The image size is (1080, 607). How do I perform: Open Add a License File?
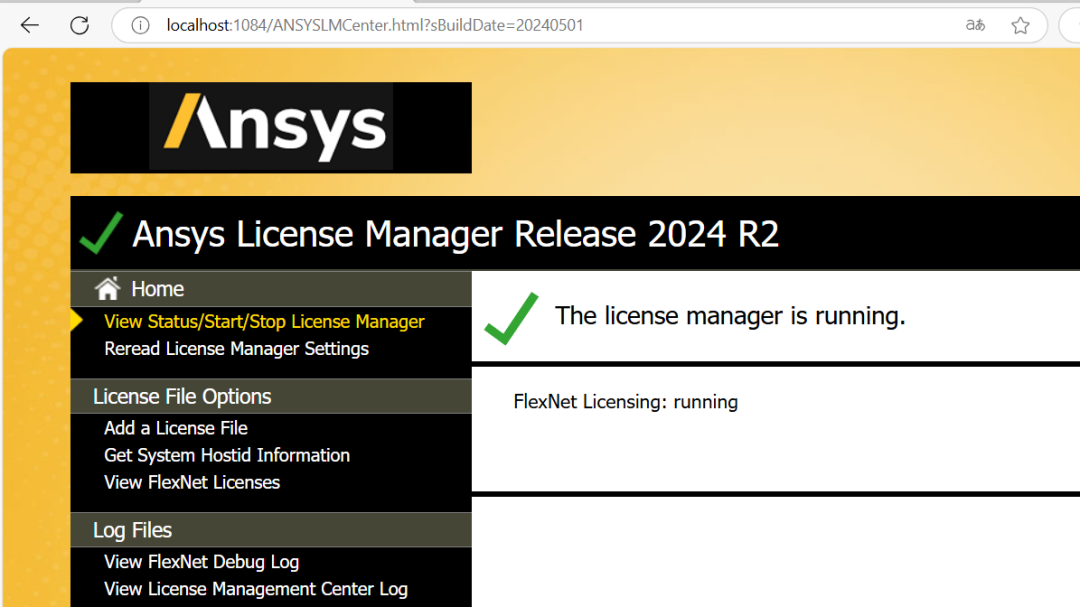pyautogui.click(x=176, y=428)
